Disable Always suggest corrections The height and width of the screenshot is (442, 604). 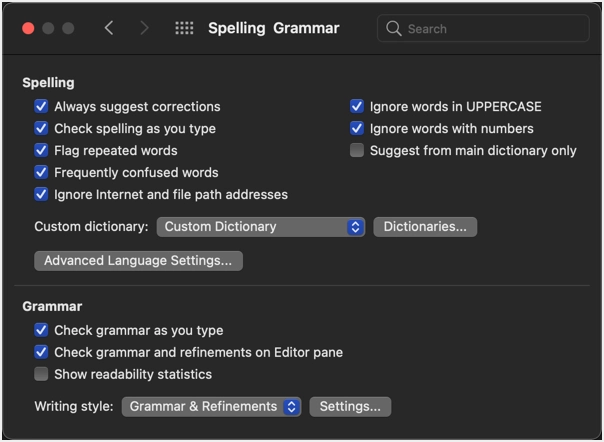pyautogui.click(x=41, y=106)
